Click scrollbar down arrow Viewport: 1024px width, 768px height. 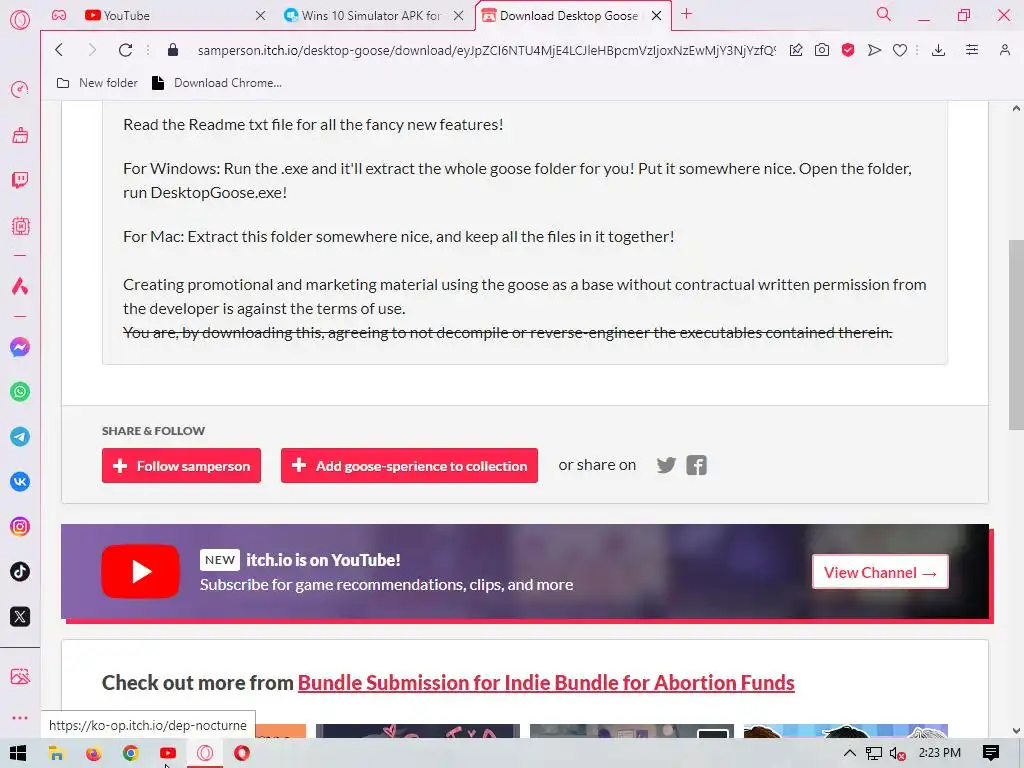click(x=1016, y=731)
